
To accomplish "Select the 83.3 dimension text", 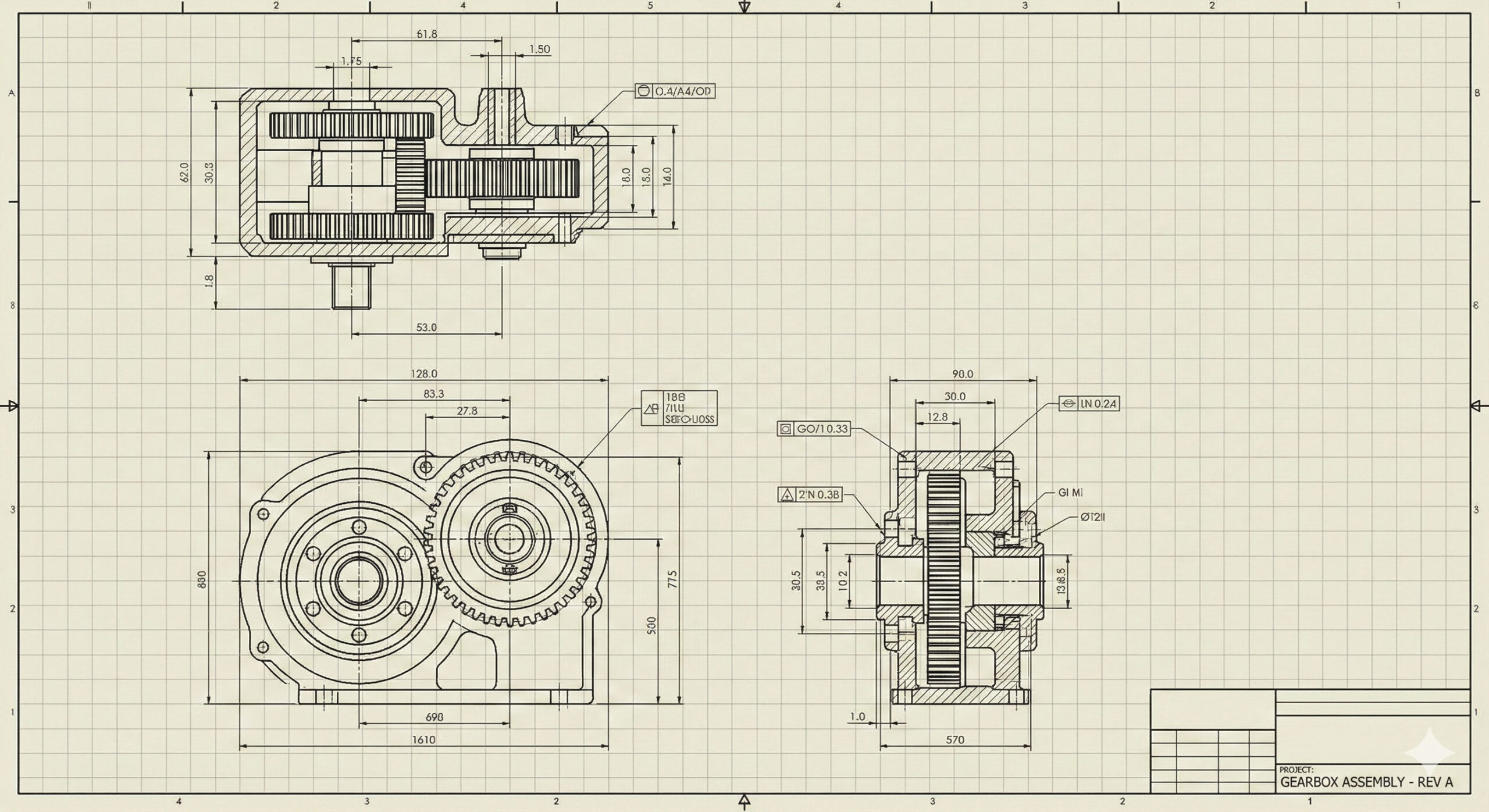I will click(x=433, y=394).
